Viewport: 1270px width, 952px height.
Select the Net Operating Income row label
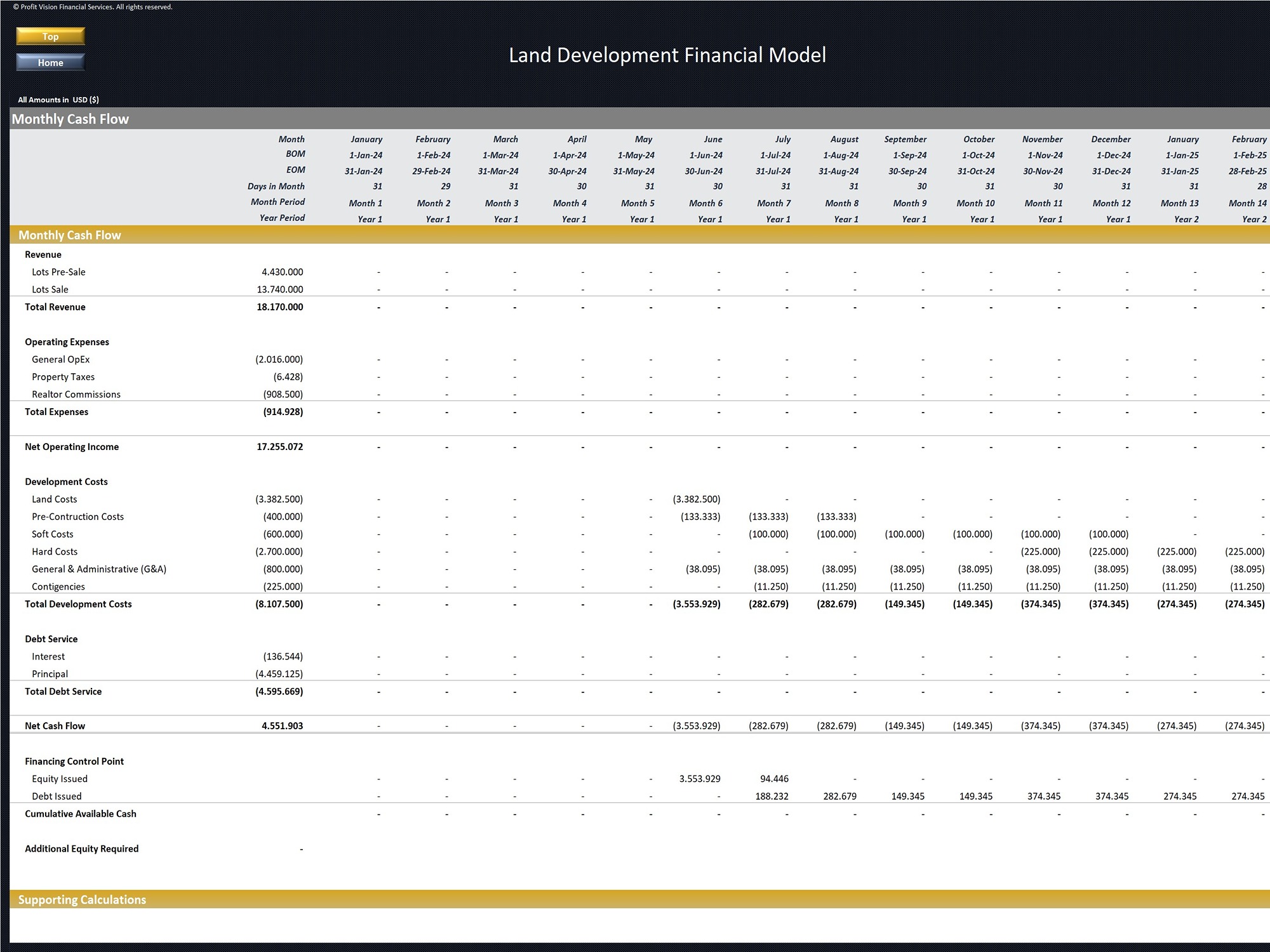[72, 447]
